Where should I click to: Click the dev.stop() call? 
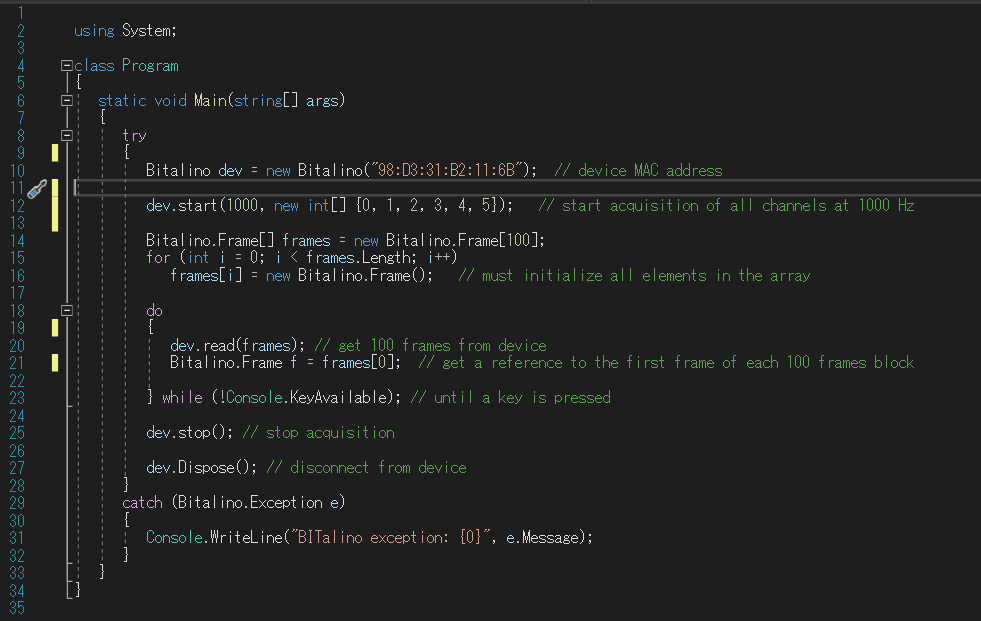pyautogui.click(x=190, y=433)
